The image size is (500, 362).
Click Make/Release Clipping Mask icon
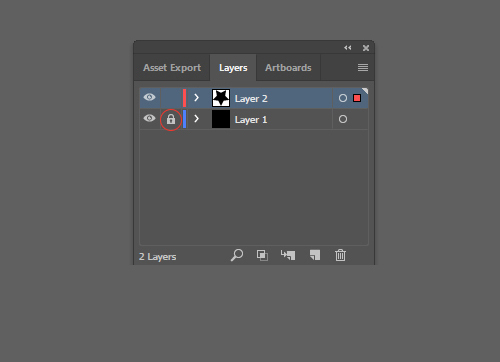[262, 255]
